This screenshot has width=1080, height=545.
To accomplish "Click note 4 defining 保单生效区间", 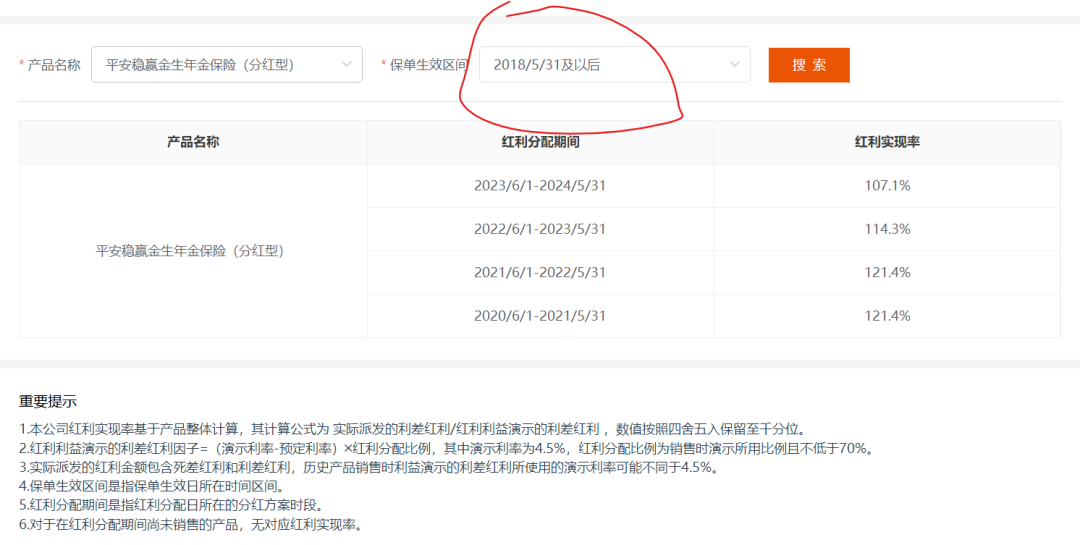I will [x=152, y=486].
